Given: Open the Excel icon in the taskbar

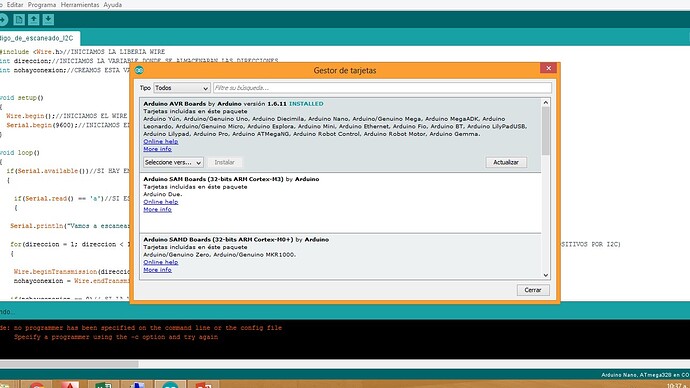Looking at the screenshot, I should (x=103, y=384).
